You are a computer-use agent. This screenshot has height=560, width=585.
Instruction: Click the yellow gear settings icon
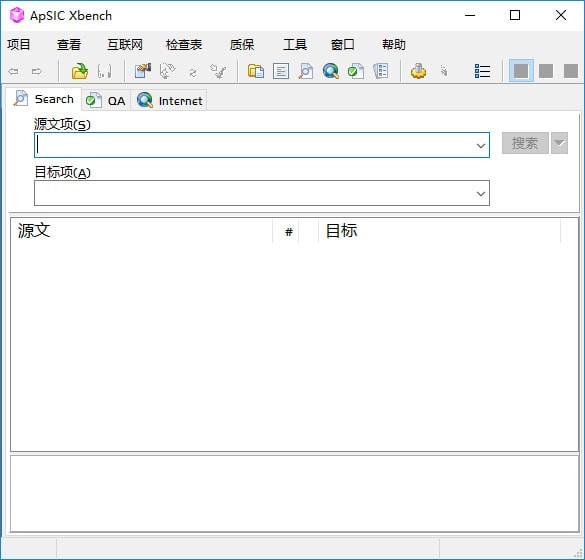(x=419, y=71)
